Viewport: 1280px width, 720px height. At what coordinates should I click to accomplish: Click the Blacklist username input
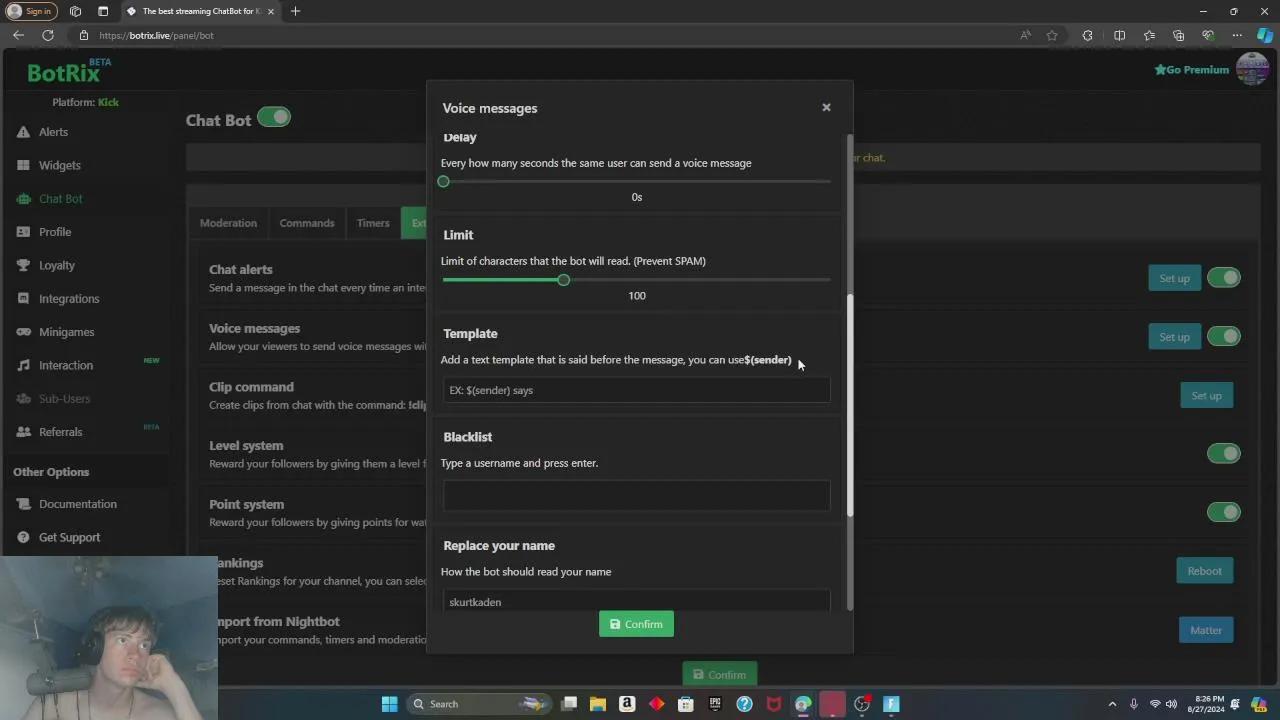tap(636, 496)
